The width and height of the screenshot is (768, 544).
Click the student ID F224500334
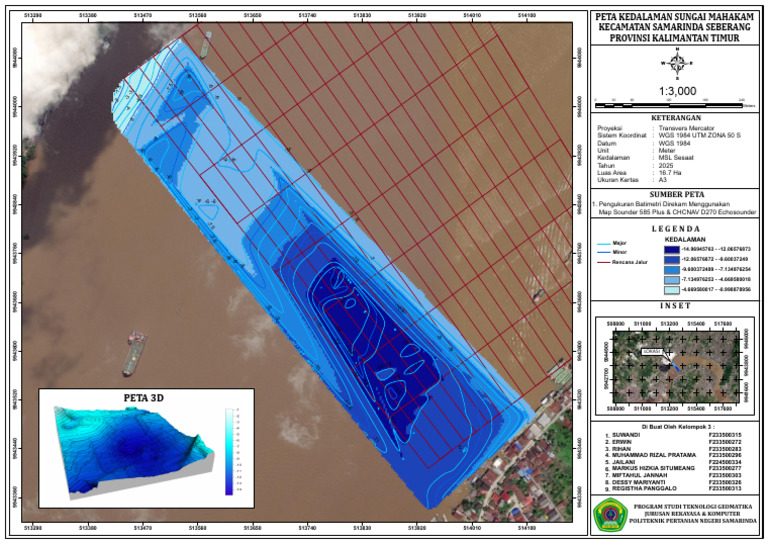point(725,462)
